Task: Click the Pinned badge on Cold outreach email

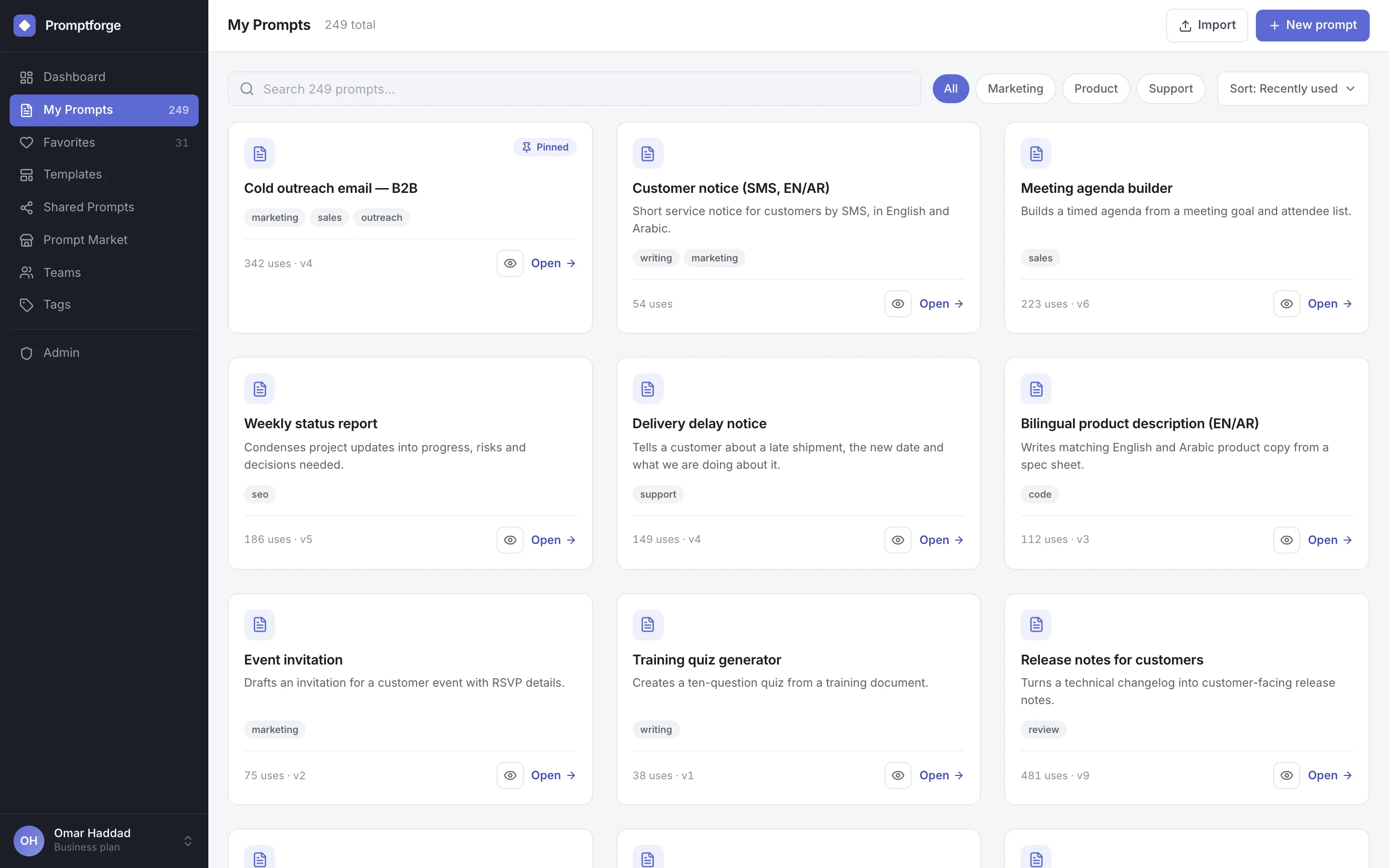Action: point(544,148)
